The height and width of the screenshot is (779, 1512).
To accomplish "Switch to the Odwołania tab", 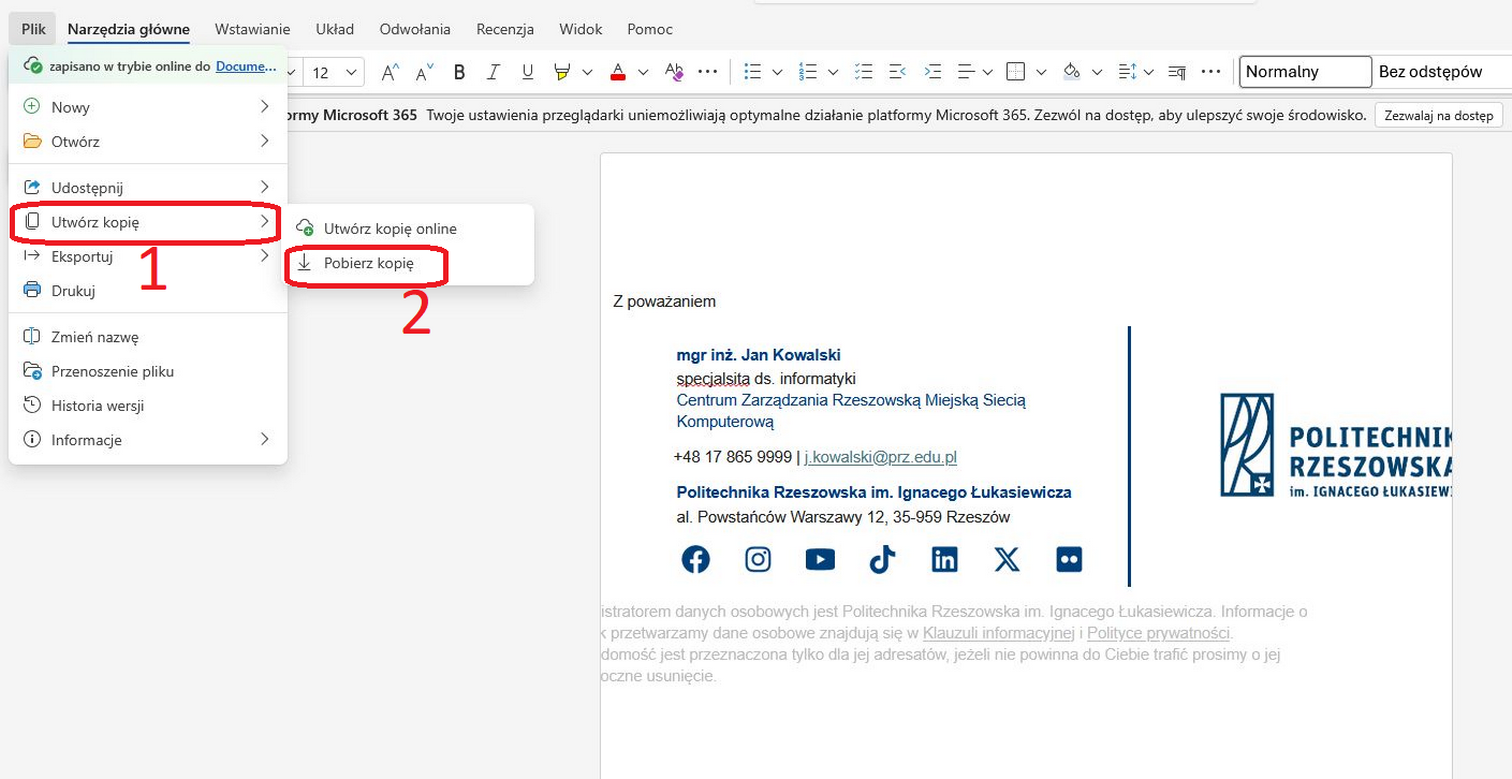I will click(x=415, y=29).
